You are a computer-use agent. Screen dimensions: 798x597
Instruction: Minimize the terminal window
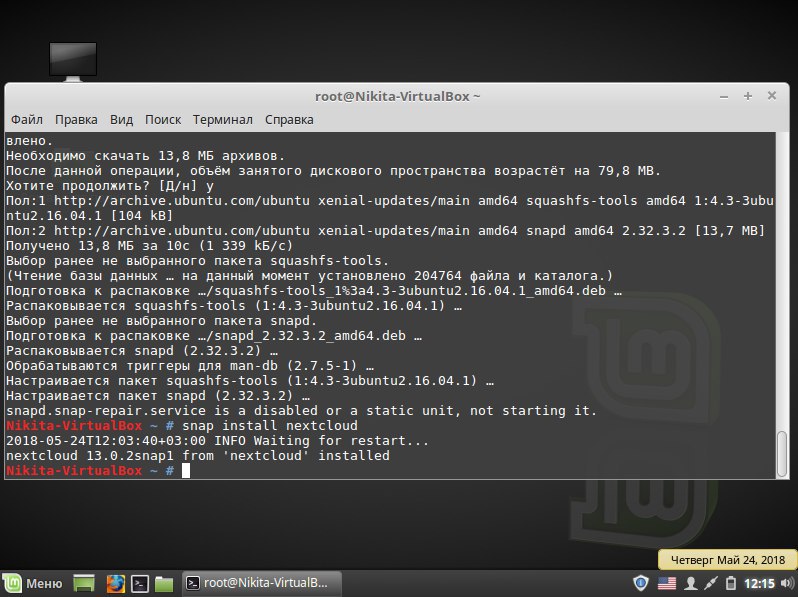coord(724,96)
